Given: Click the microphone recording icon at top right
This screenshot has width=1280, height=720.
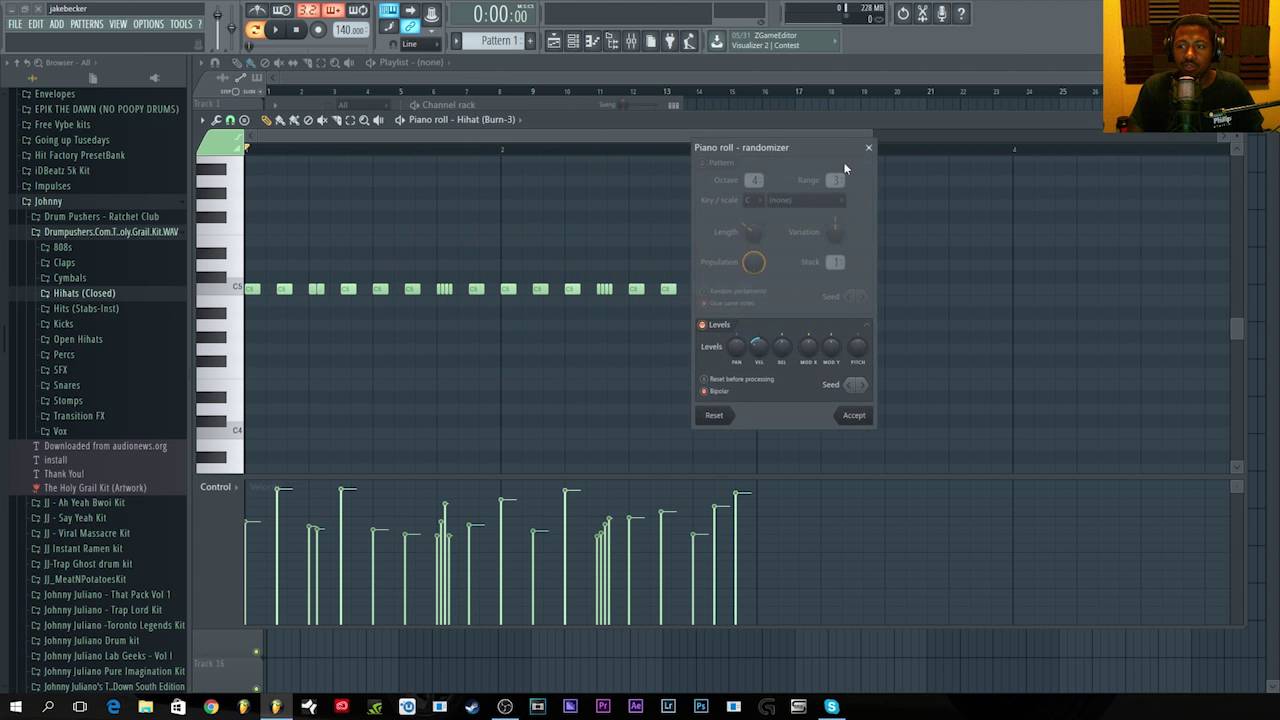Looking at the screenshot, I should (x=942, y=14).
